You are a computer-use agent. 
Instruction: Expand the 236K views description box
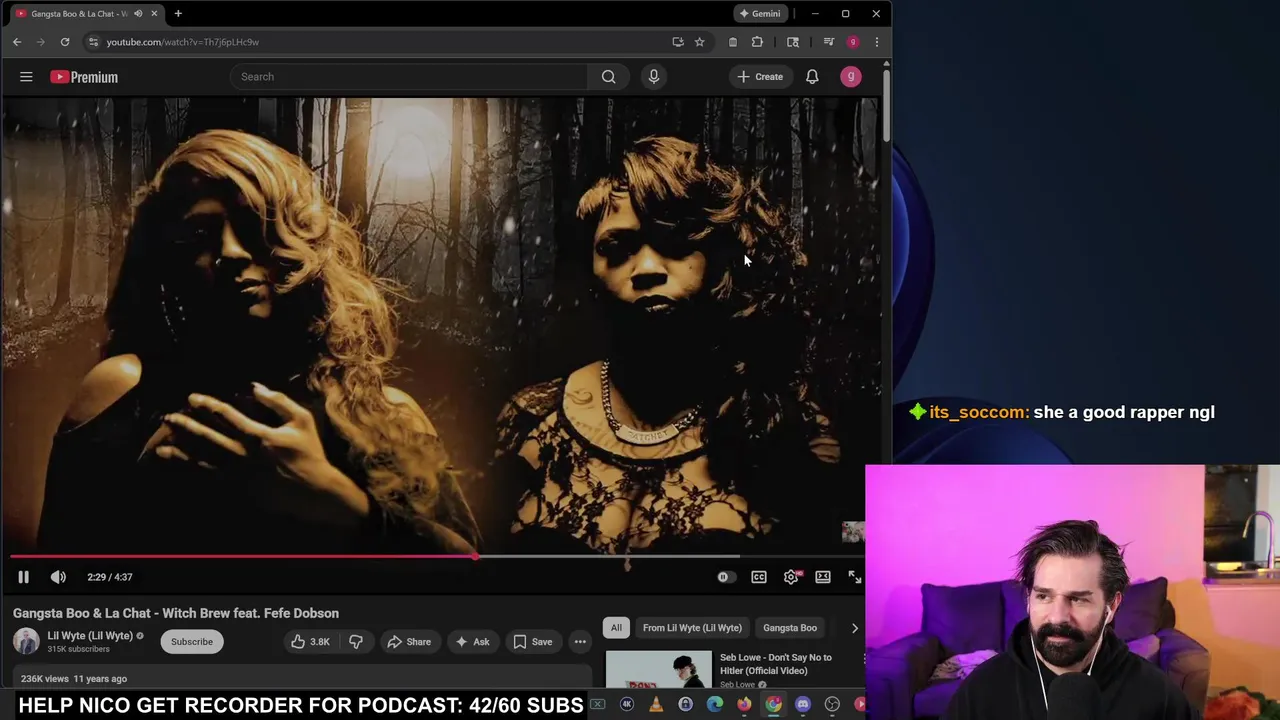(x=300, y=678)
